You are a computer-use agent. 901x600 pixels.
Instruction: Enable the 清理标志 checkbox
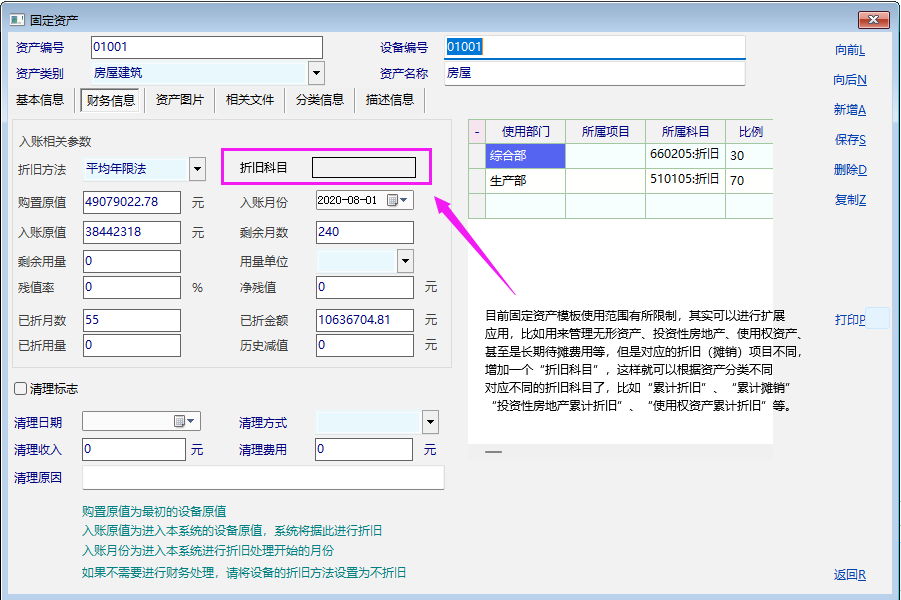click(x=21, y=388)
